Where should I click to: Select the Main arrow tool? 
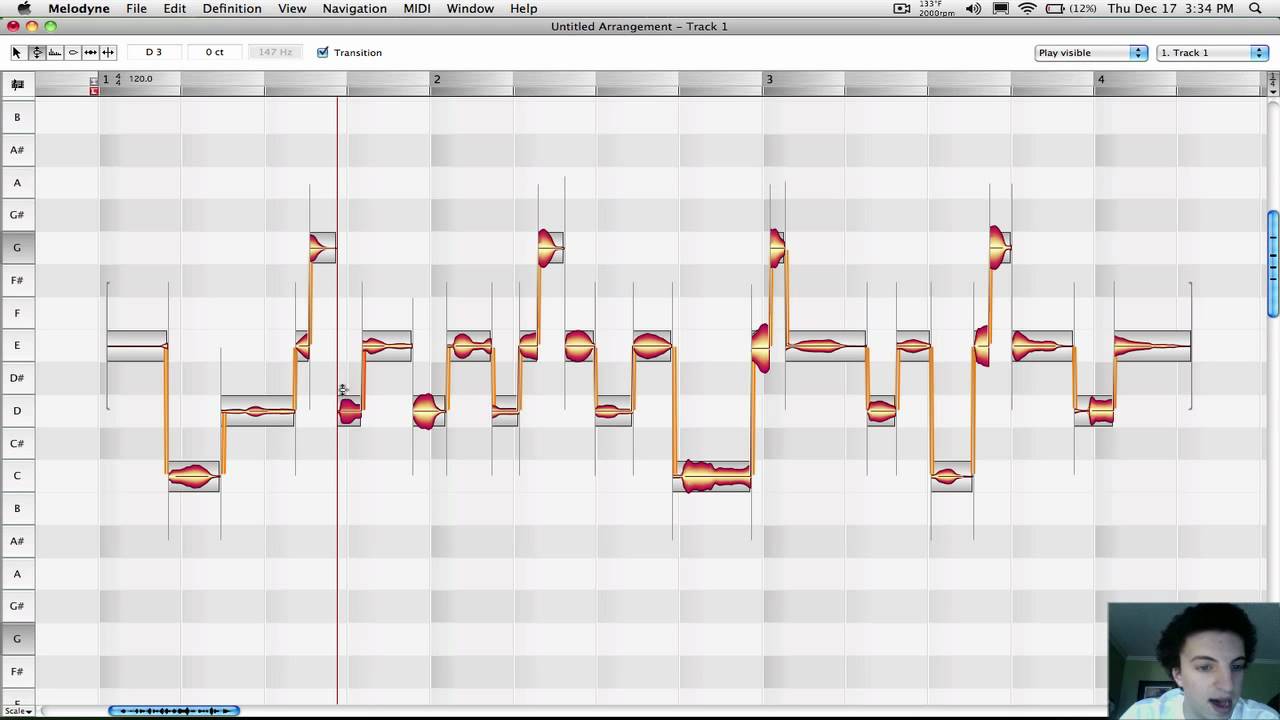17,52
